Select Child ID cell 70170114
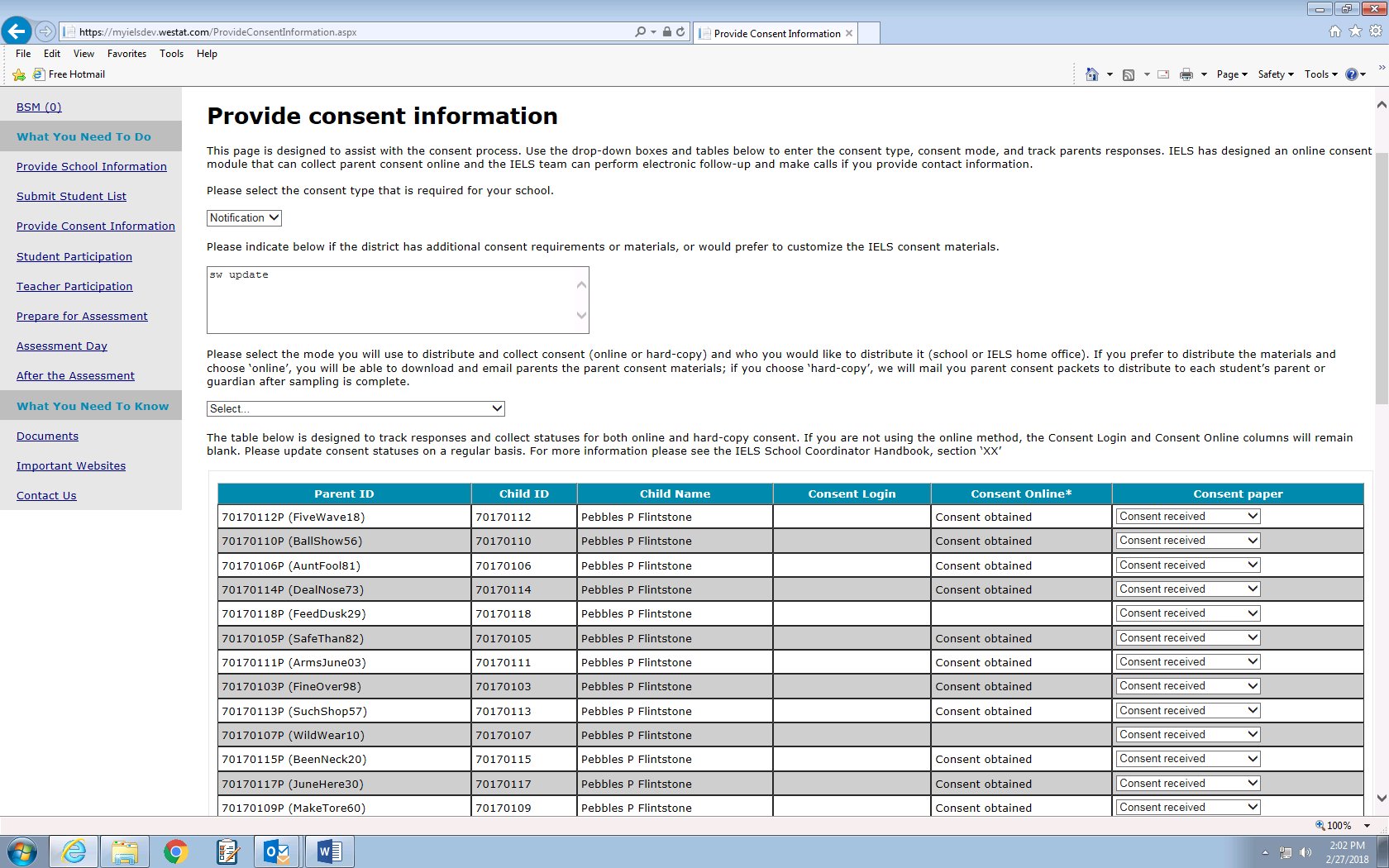The height and width of the screenshot is (868, 1389). [524, 590]
